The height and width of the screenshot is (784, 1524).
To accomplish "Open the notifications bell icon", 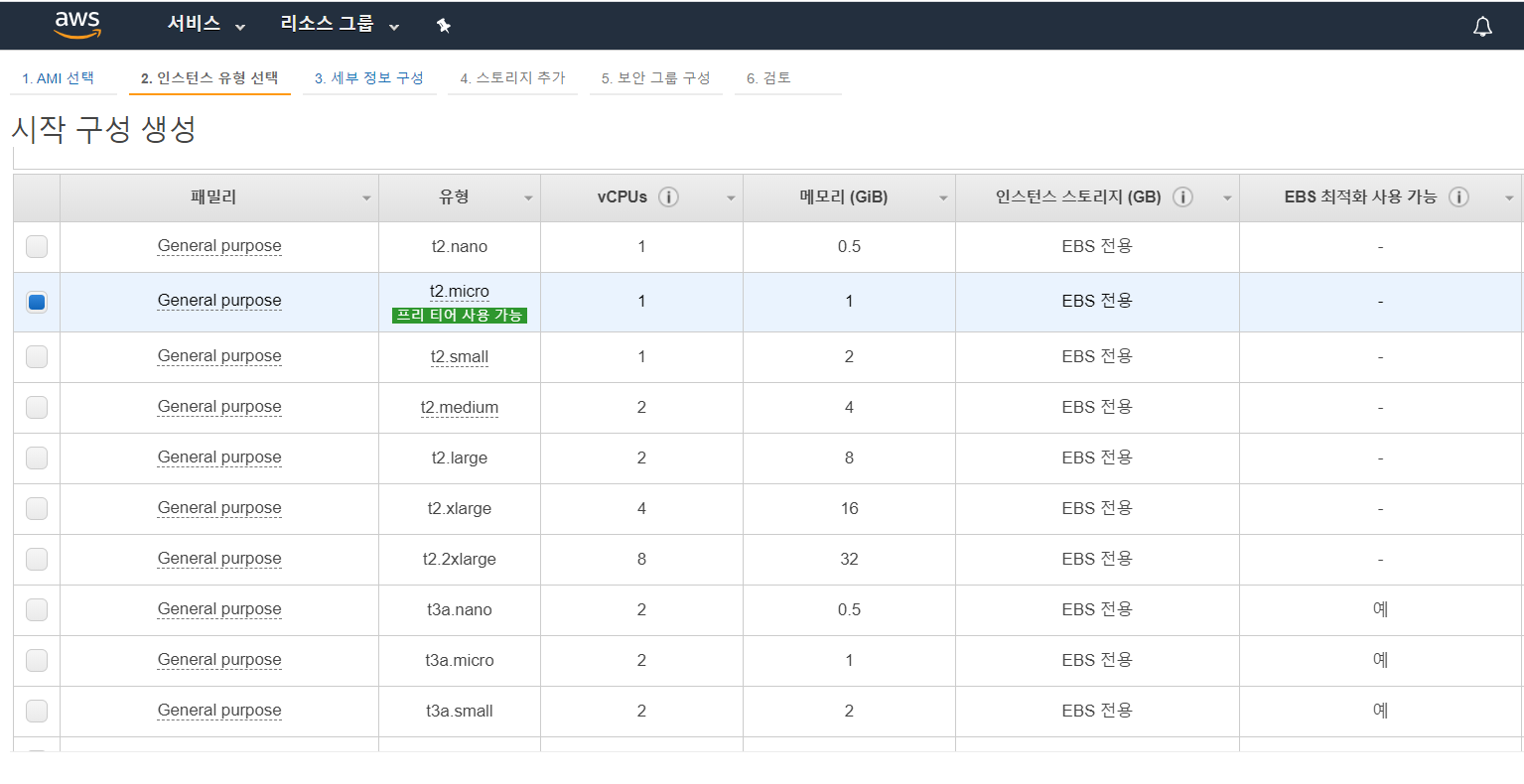I will tap(1482, 27).
